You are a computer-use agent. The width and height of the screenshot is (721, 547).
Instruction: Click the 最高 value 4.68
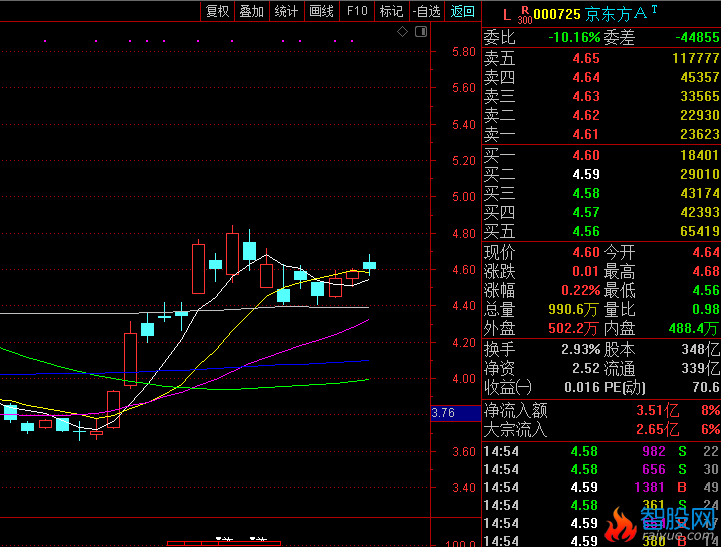click(x=706, y=271)
